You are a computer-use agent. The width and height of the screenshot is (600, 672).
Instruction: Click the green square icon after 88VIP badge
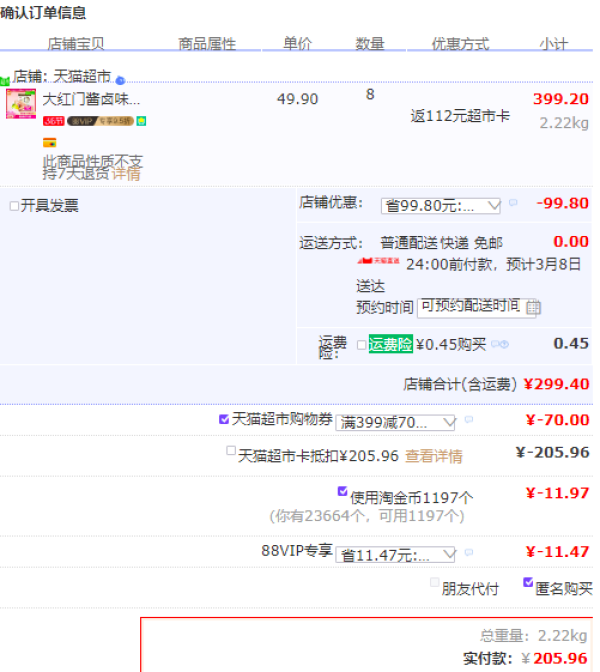click(141, 121)
